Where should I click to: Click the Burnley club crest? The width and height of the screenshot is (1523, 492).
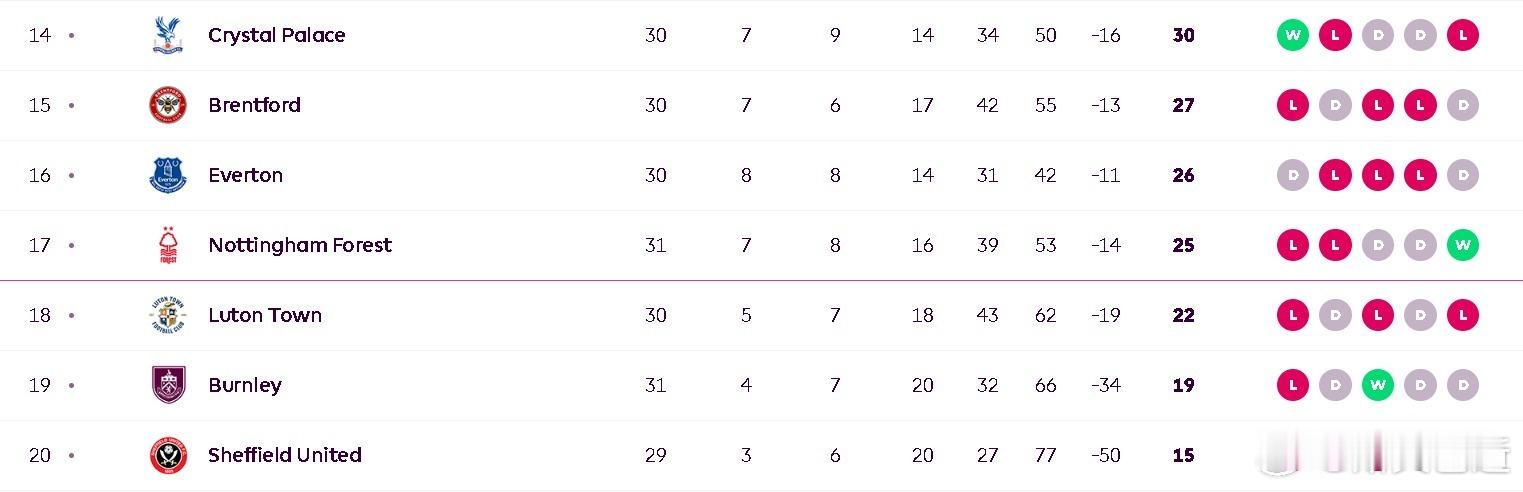(168, 385)
